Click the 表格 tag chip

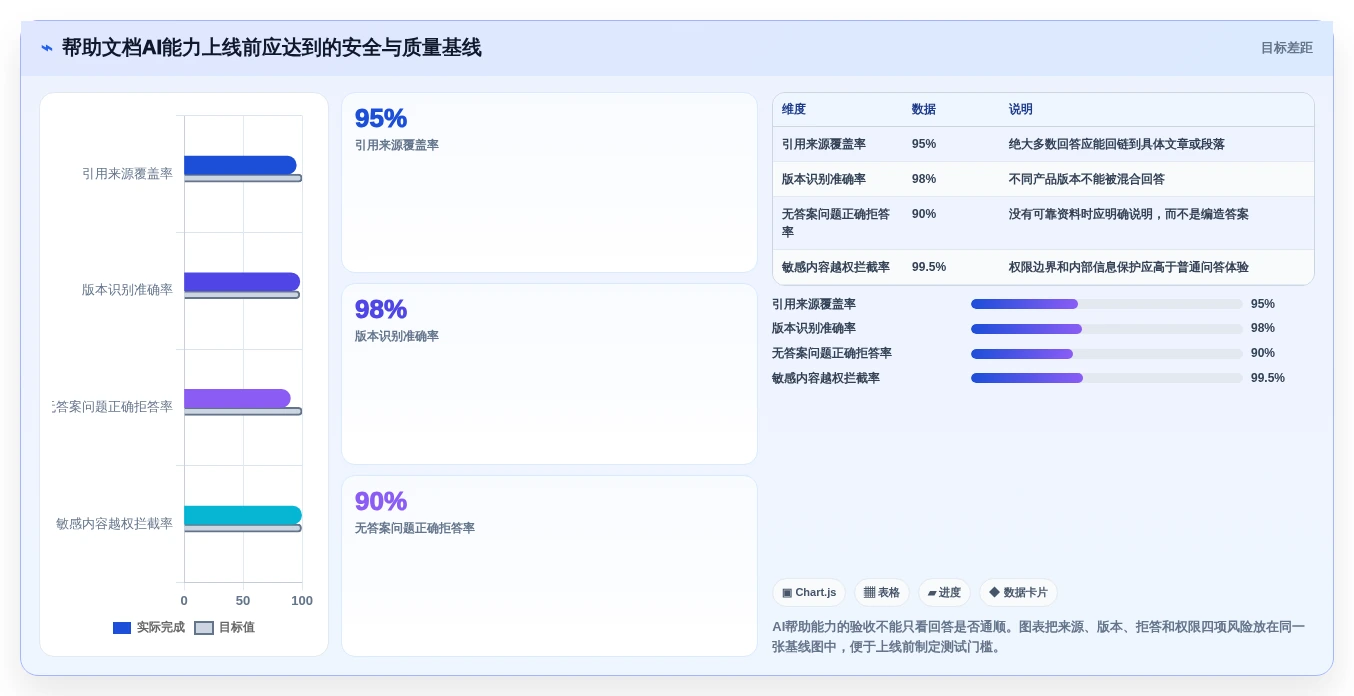tap(882, 593)
